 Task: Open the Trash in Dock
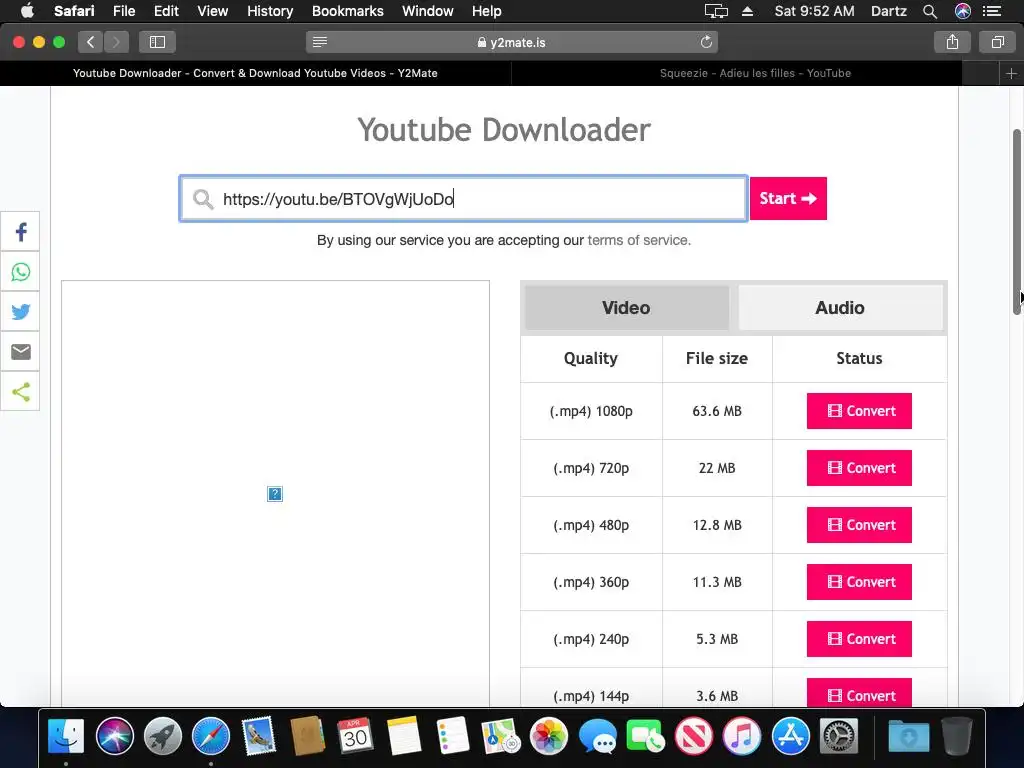tap(957, 736)
